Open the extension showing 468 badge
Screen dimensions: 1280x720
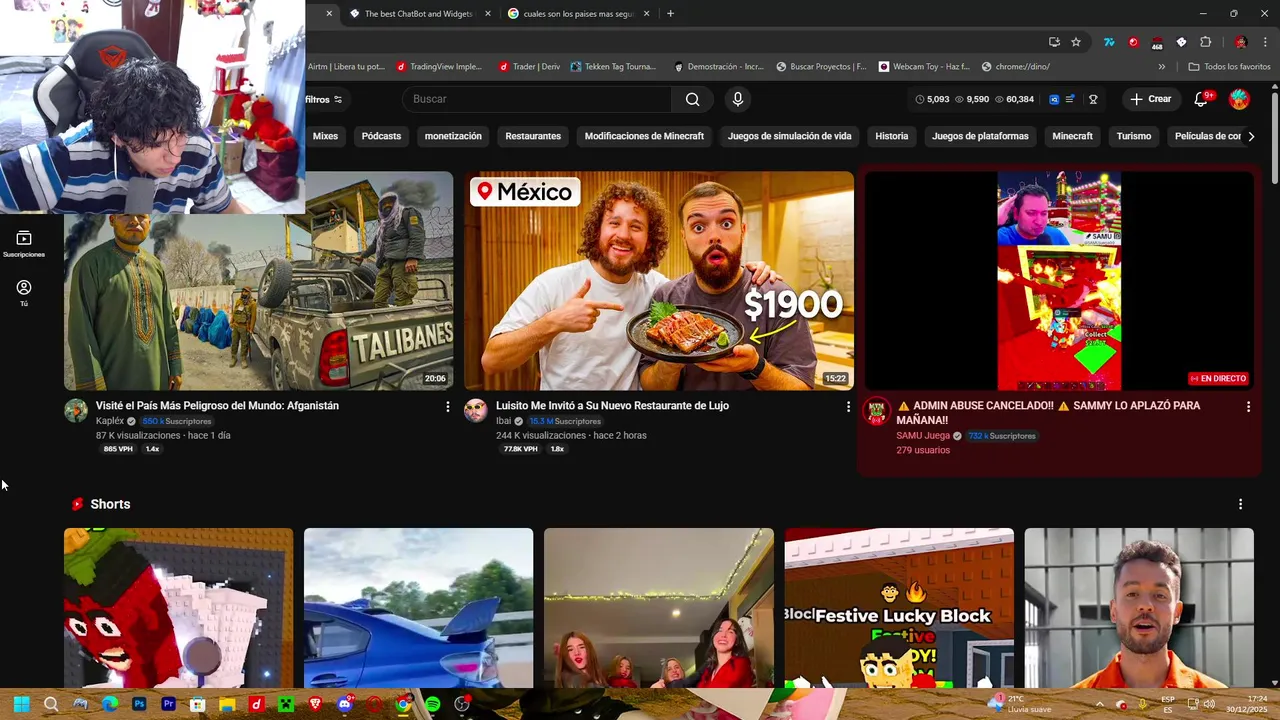pyautogui.click(x=1157, y=43)
